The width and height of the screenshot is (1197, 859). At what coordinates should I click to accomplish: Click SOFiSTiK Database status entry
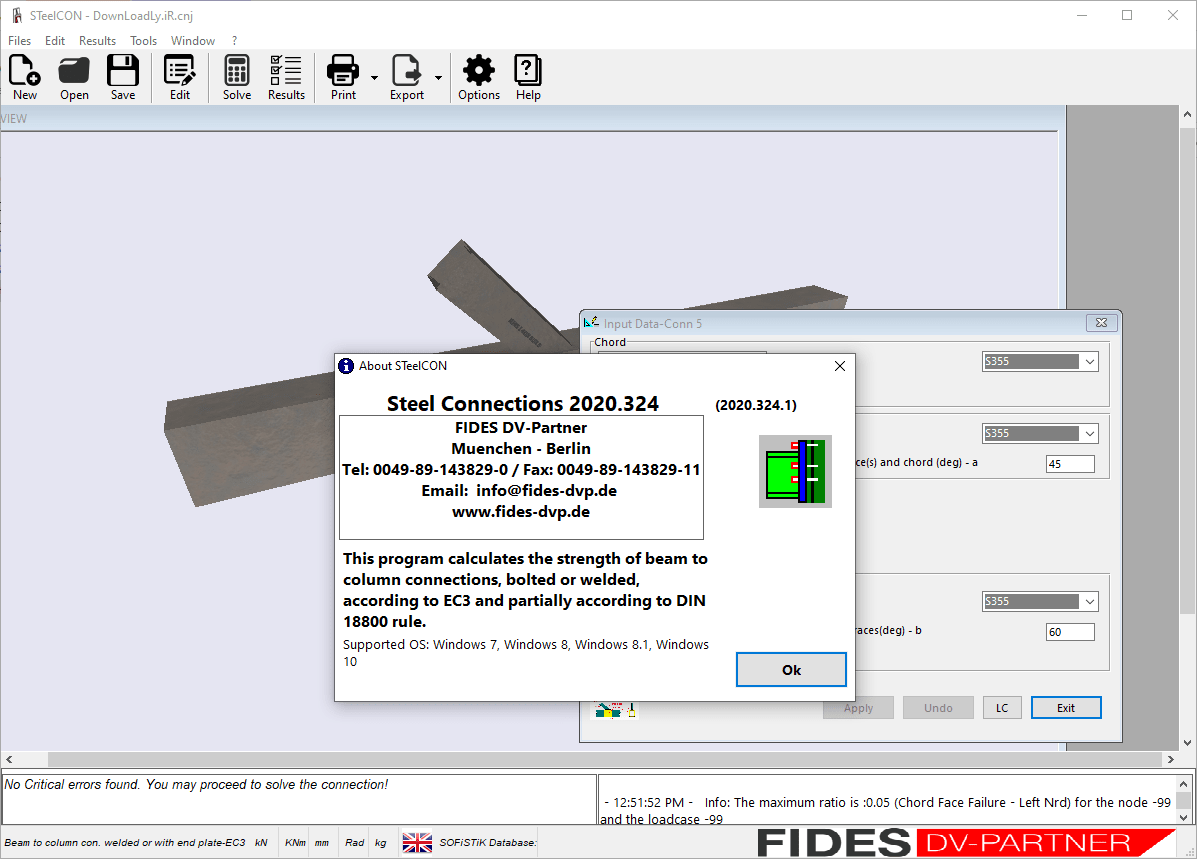(488, 842)
